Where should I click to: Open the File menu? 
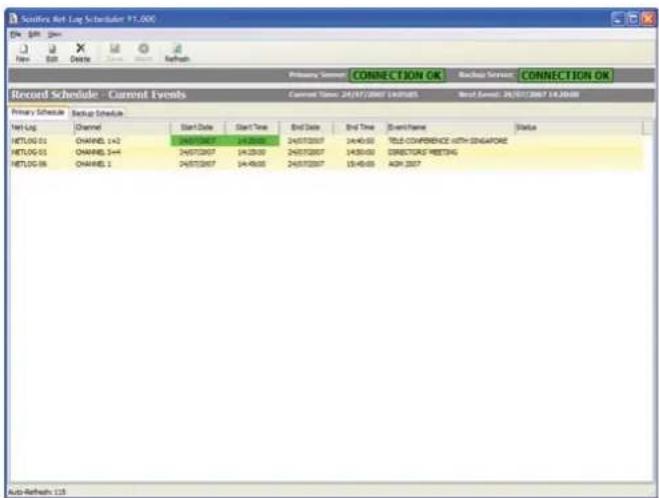tap(15, 34)
